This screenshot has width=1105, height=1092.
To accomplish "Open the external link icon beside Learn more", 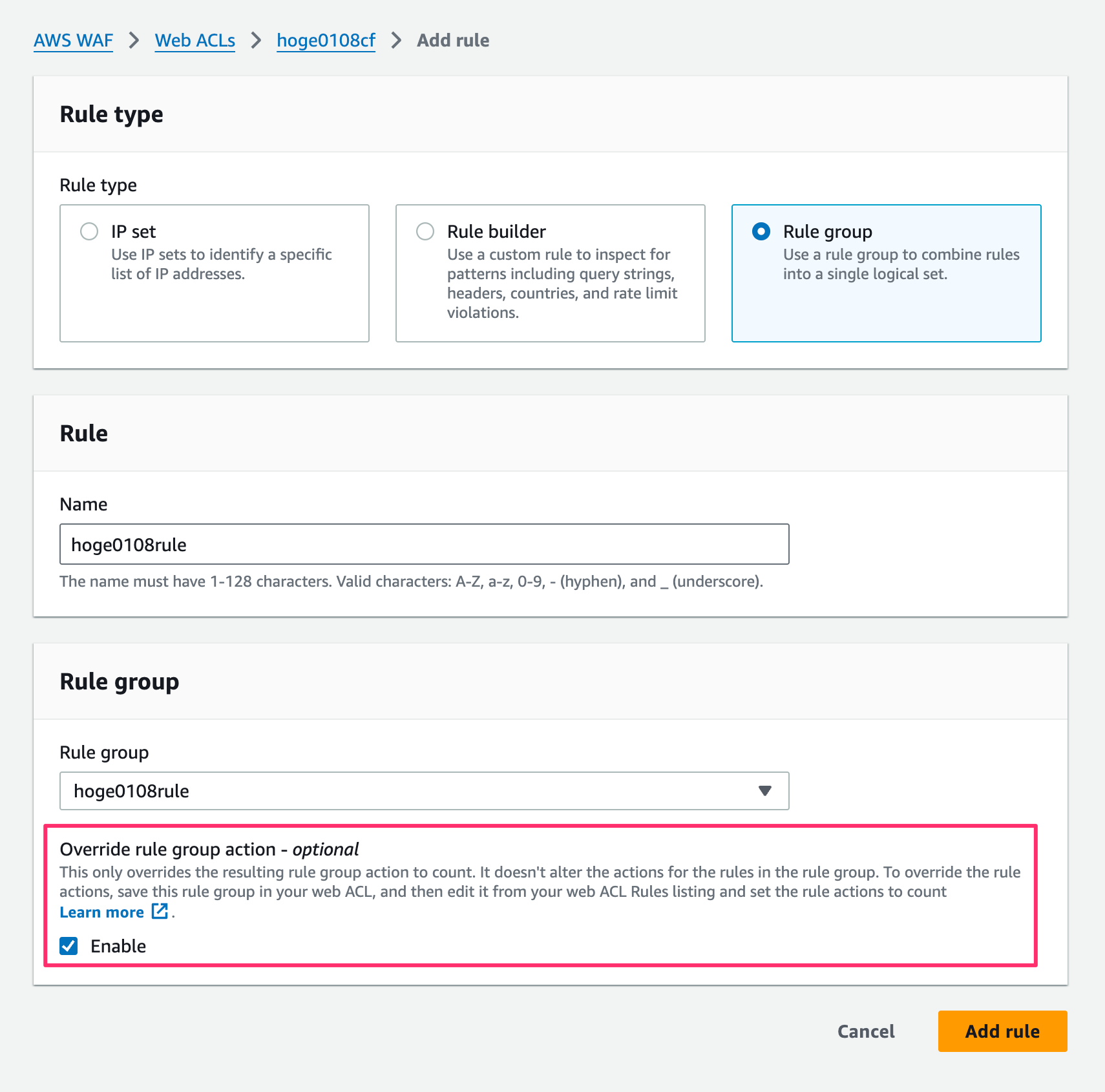I will 160,912.
